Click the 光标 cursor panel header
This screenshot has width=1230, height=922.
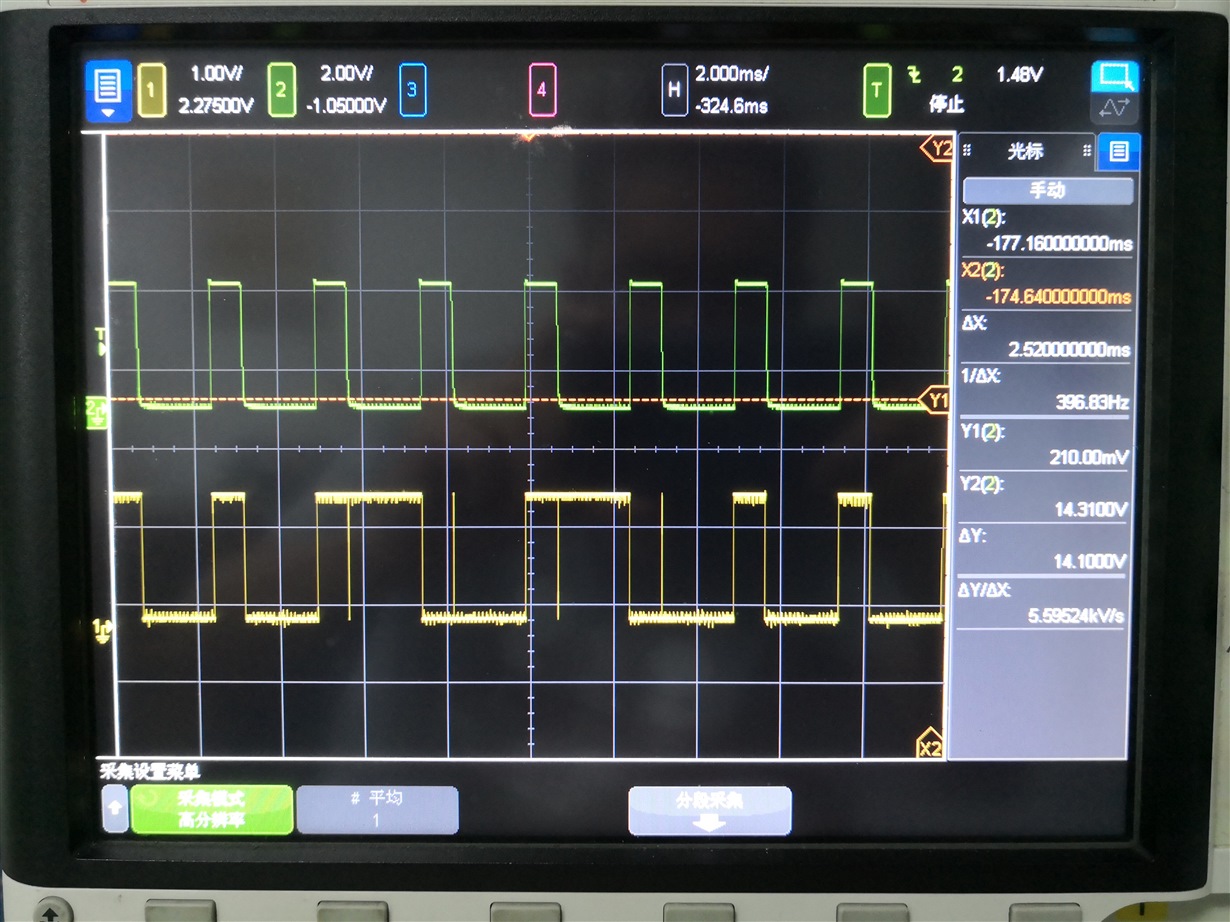pyautogui.click(x=1026, y=151)
